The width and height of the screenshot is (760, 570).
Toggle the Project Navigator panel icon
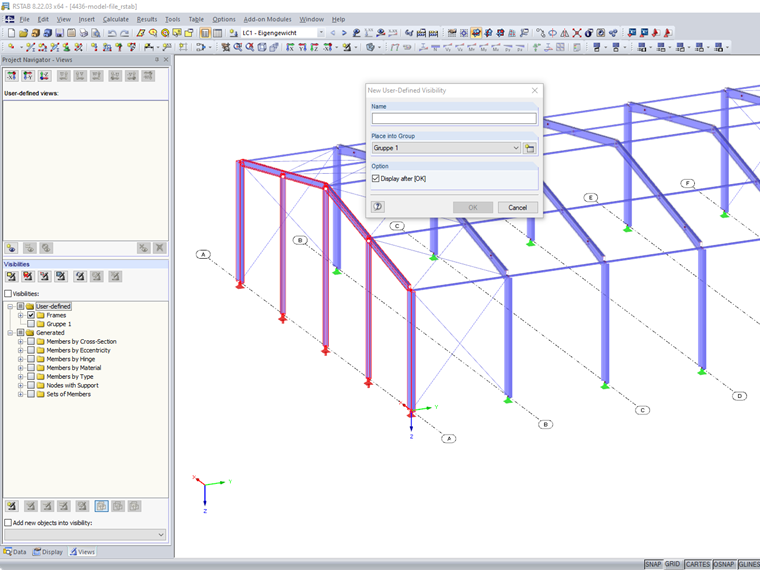point(205,33)
